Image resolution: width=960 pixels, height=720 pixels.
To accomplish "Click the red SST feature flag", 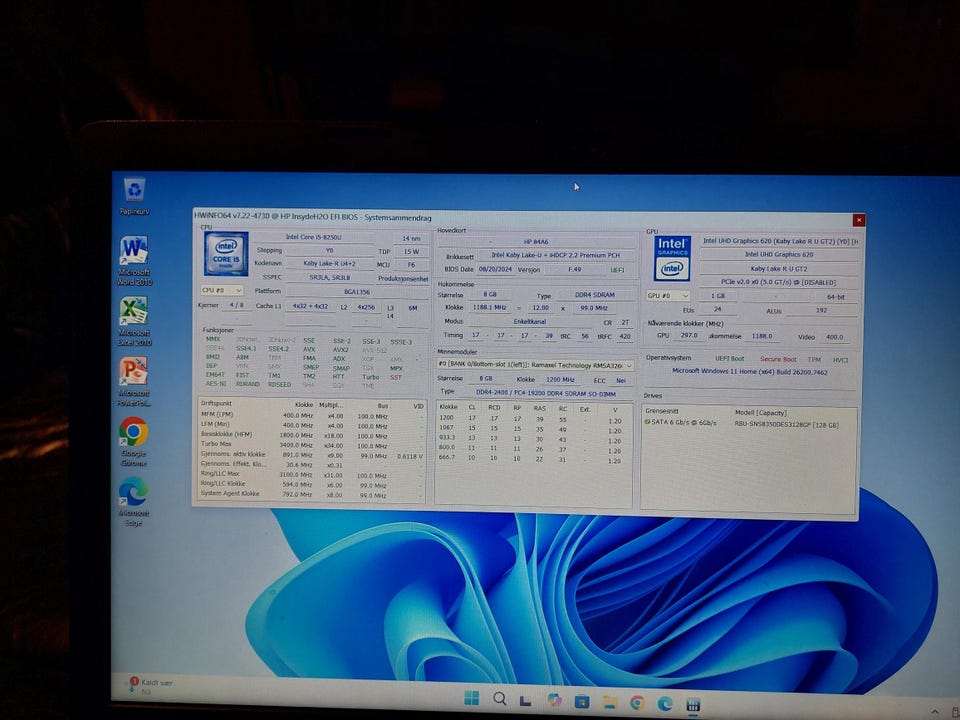I will (x=396, y=378).
